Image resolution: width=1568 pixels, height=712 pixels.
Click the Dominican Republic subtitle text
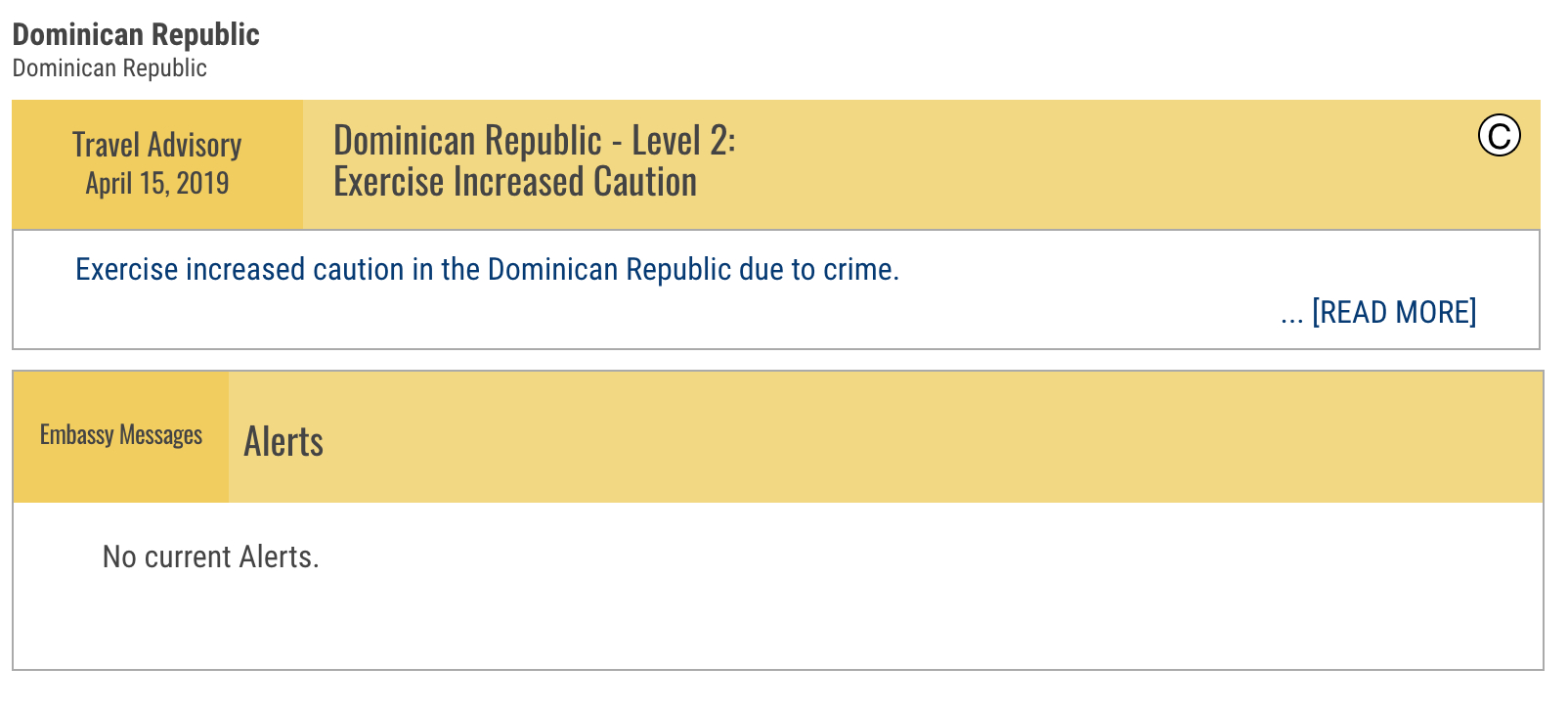pos(109,68)
